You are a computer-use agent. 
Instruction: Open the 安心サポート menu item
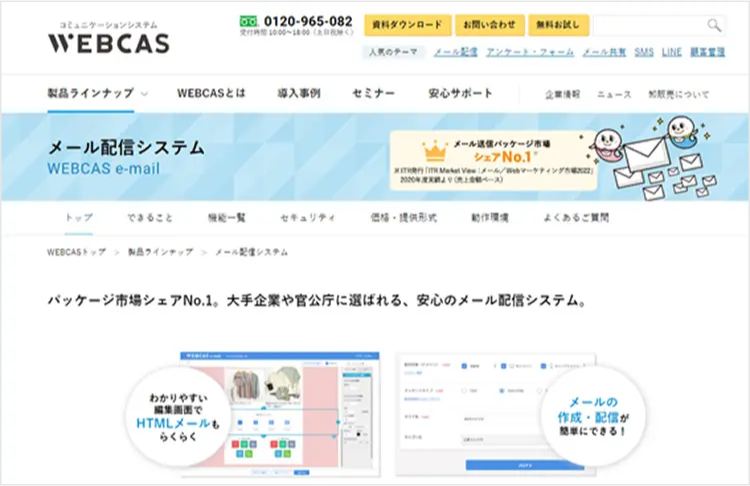pyautogui.click(x=460, y=93)
